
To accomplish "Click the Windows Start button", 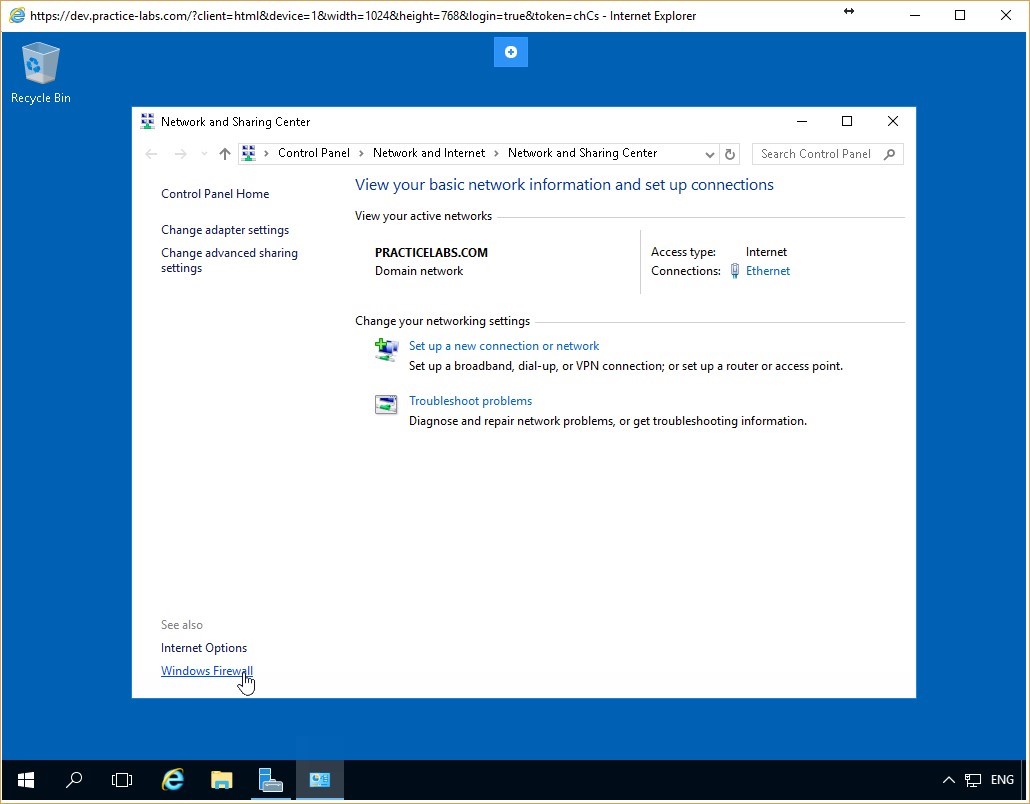I will pos(26,780).
